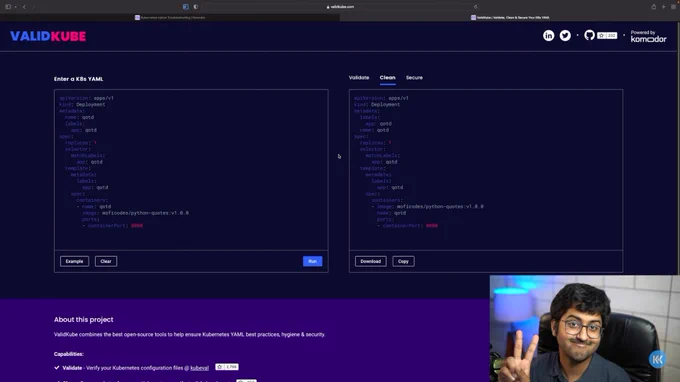Click the GitHub star count badge
Viewport: 680px width, 382px height.
pos(607,36)
